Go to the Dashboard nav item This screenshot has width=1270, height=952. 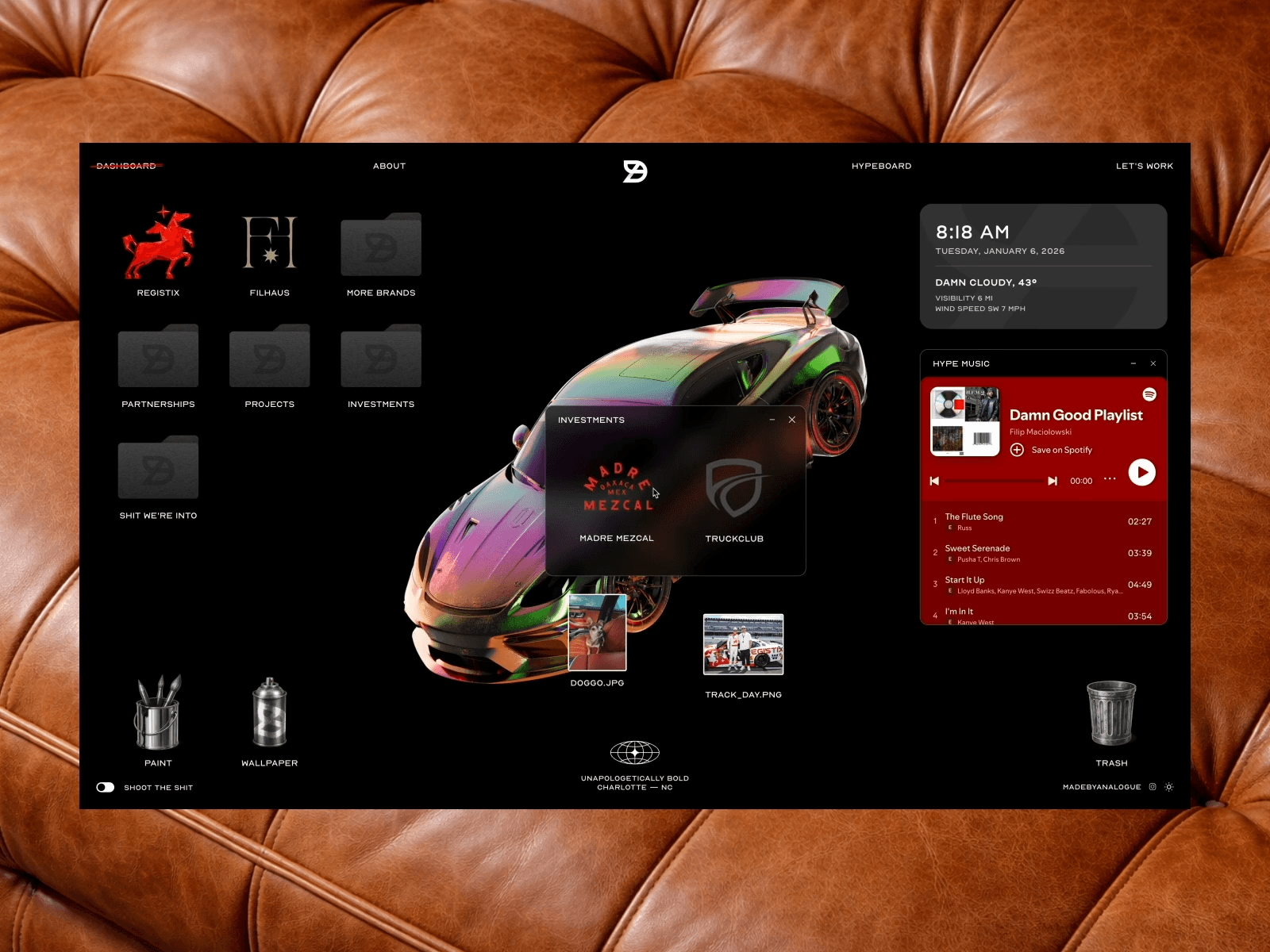tap(126, 166)
